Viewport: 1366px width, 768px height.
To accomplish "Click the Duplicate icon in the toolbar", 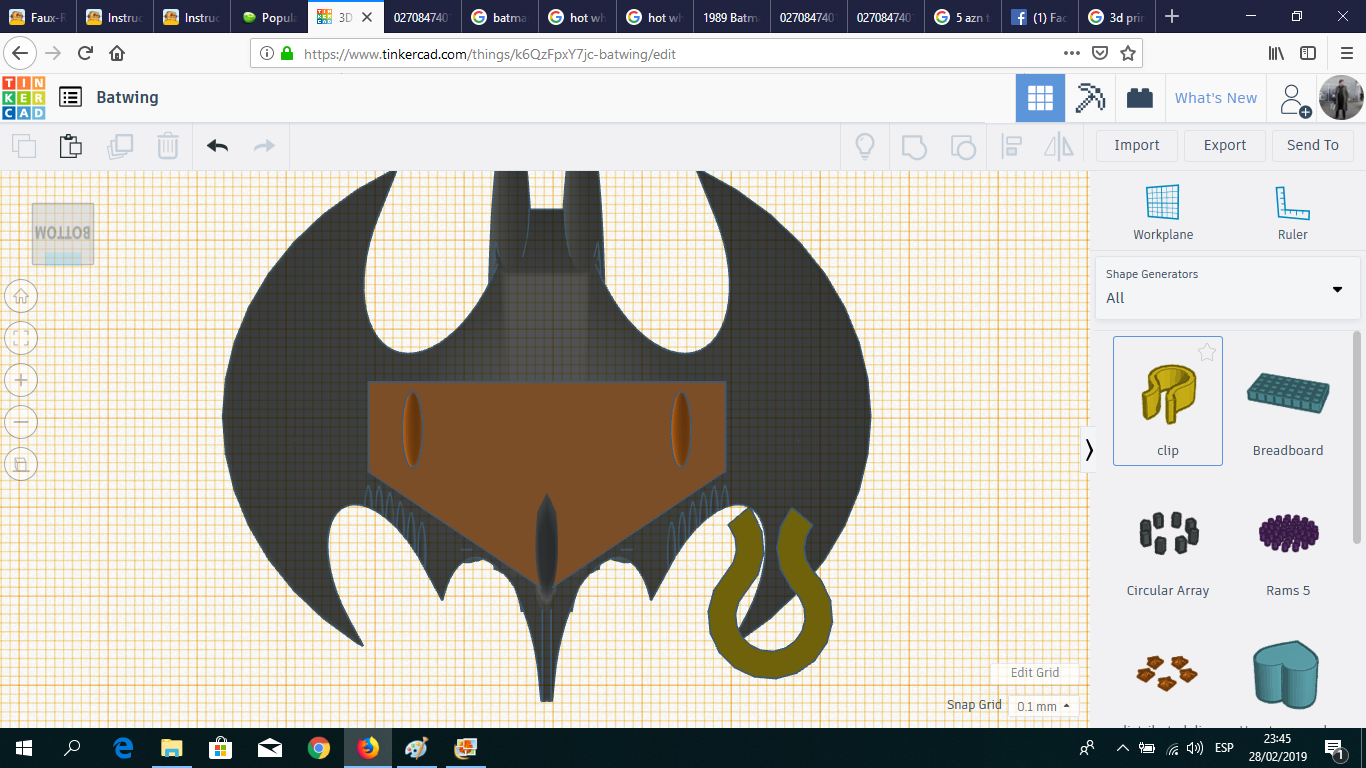I will point(120,146).
